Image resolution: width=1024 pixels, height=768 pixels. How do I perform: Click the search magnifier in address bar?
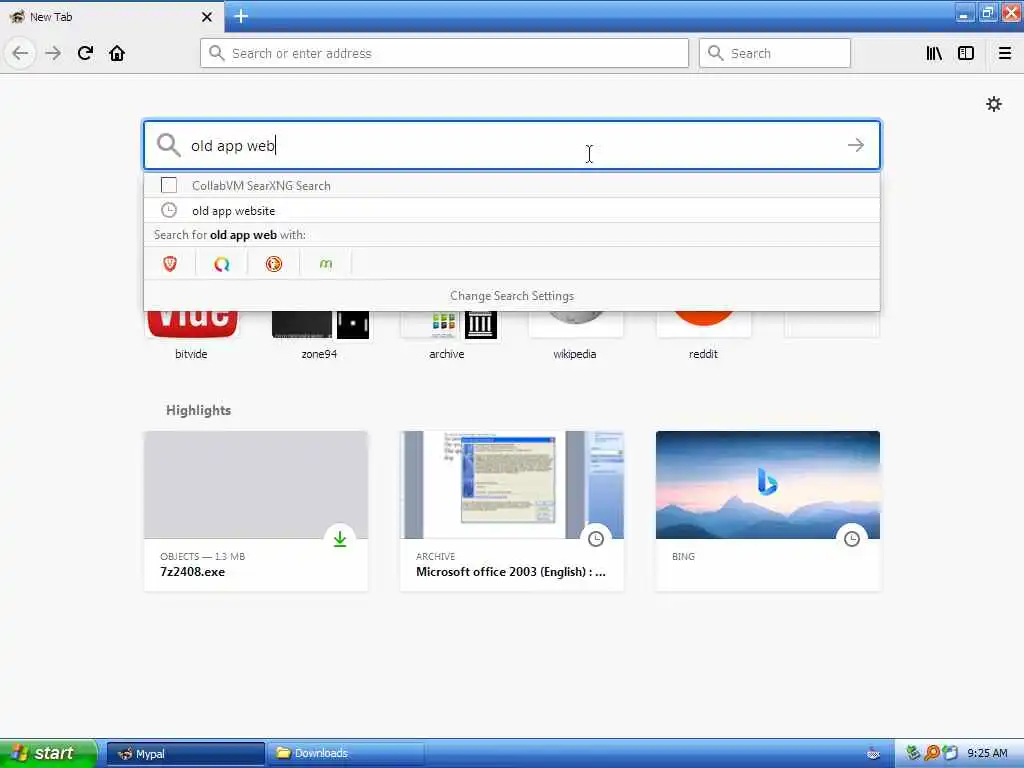click(x=216, y=53)
